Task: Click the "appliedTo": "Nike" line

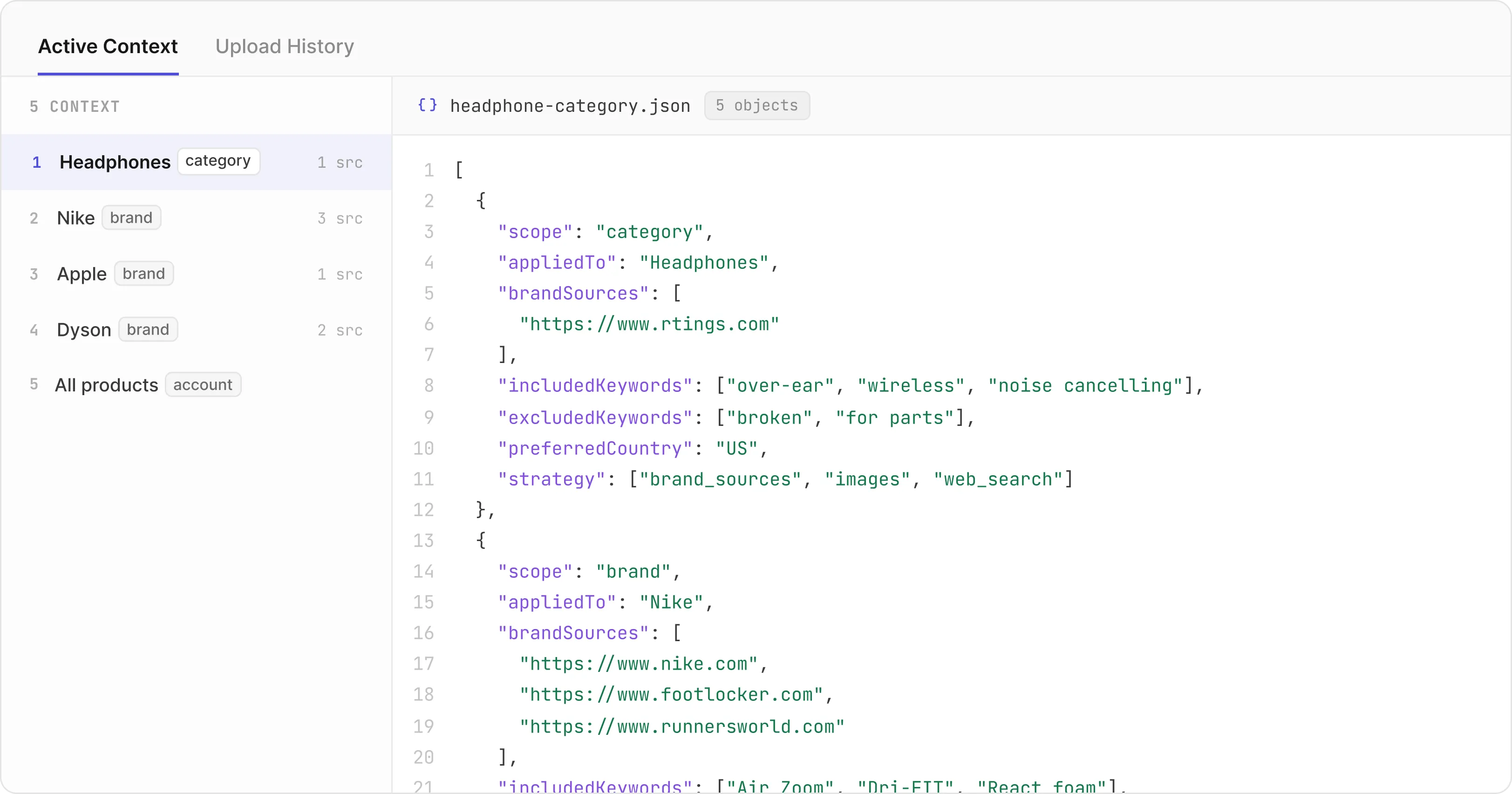Action: tap(606, 602)
